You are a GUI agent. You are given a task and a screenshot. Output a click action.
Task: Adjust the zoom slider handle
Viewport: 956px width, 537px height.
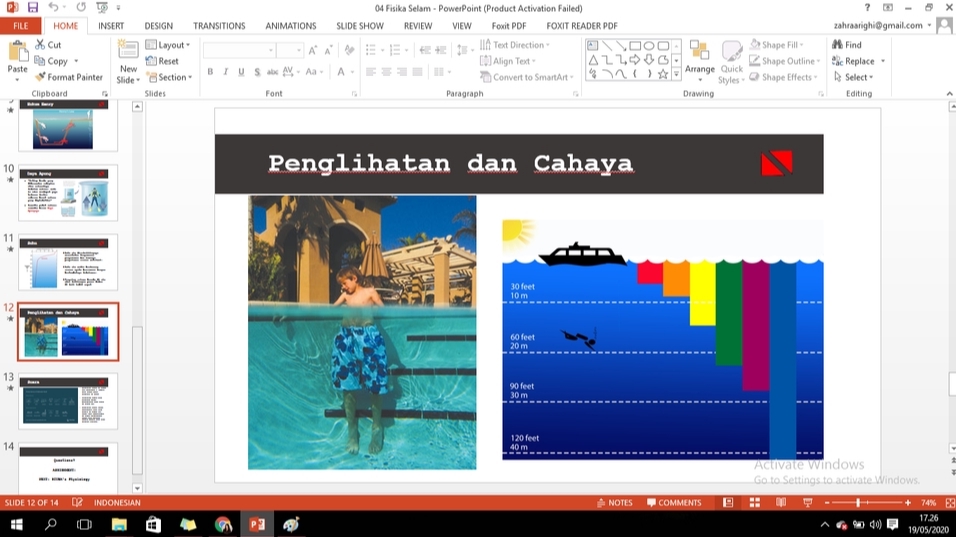pos(858,502)
